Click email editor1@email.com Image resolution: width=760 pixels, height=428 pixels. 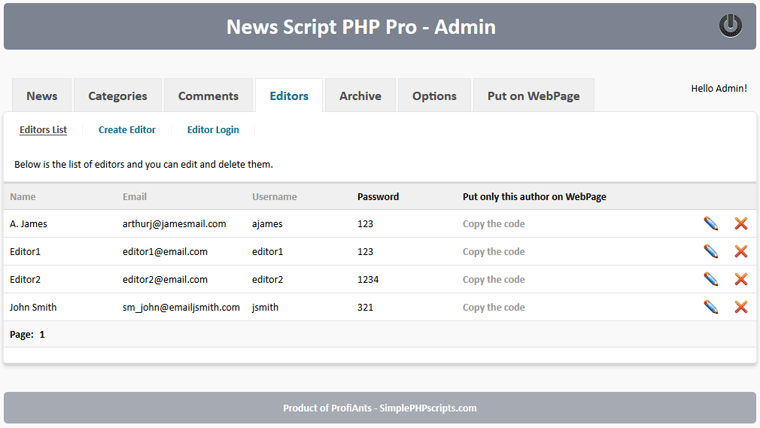[165, 251]
